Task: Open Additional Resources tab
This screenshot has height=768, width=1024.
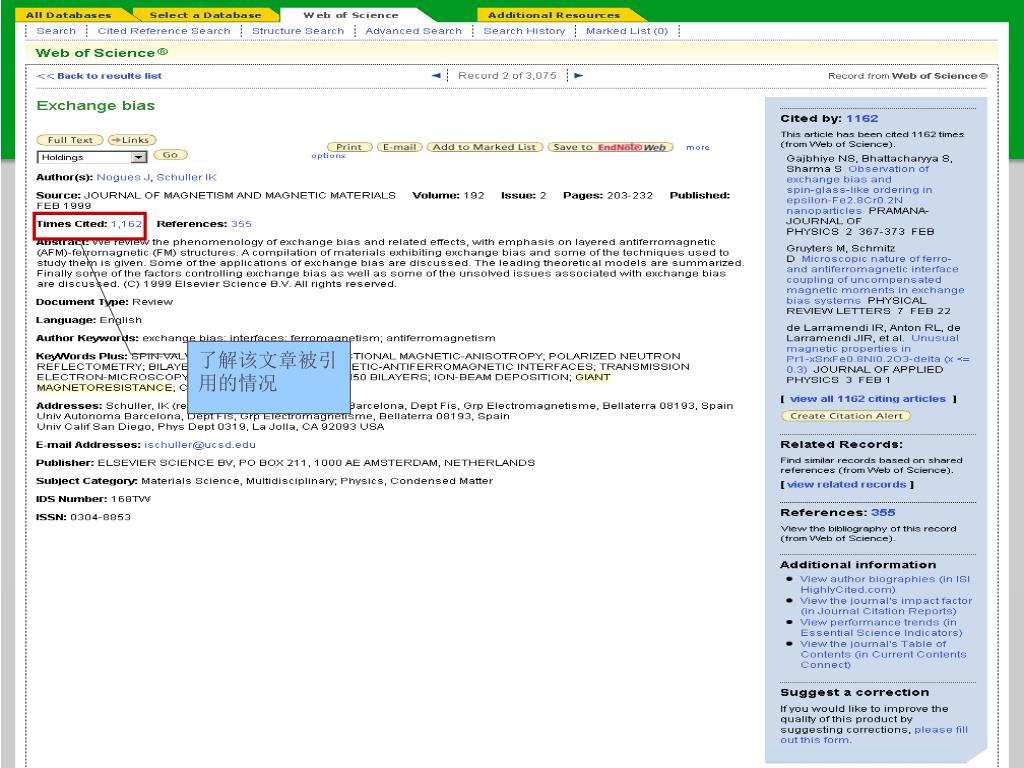Action: (x=554, y=15)
